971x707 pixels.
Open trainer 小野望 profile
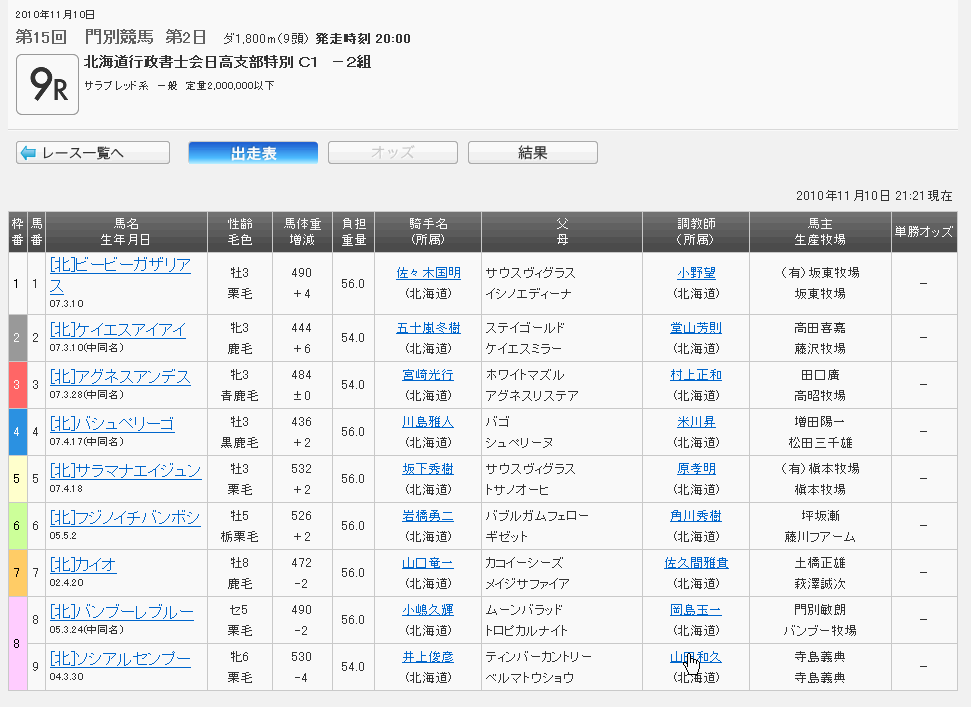point(695,272)
